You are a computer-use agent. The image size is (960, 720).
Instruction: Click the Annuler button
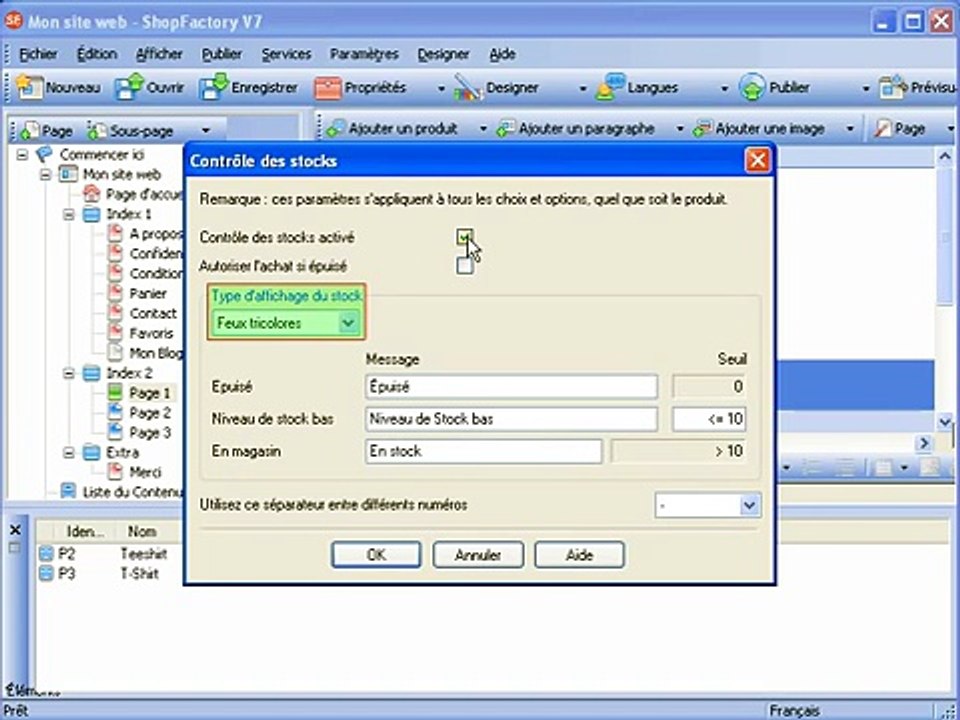tap(478, 555)
